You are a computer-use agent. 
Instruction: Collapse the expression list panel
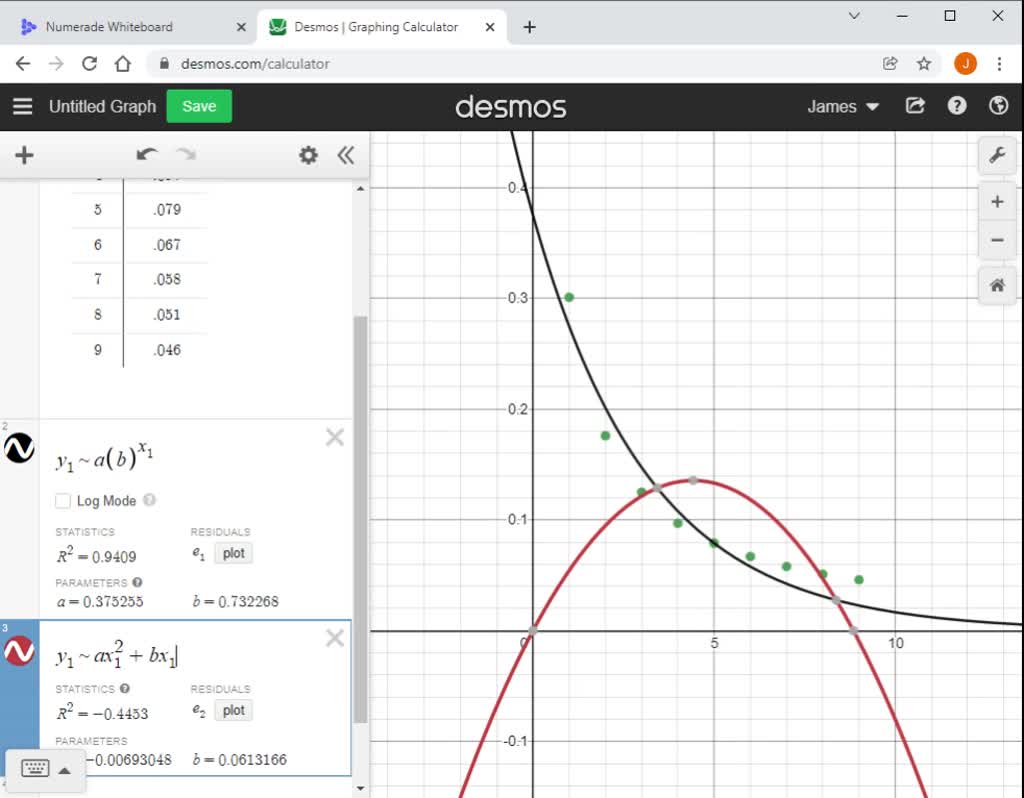346,155
